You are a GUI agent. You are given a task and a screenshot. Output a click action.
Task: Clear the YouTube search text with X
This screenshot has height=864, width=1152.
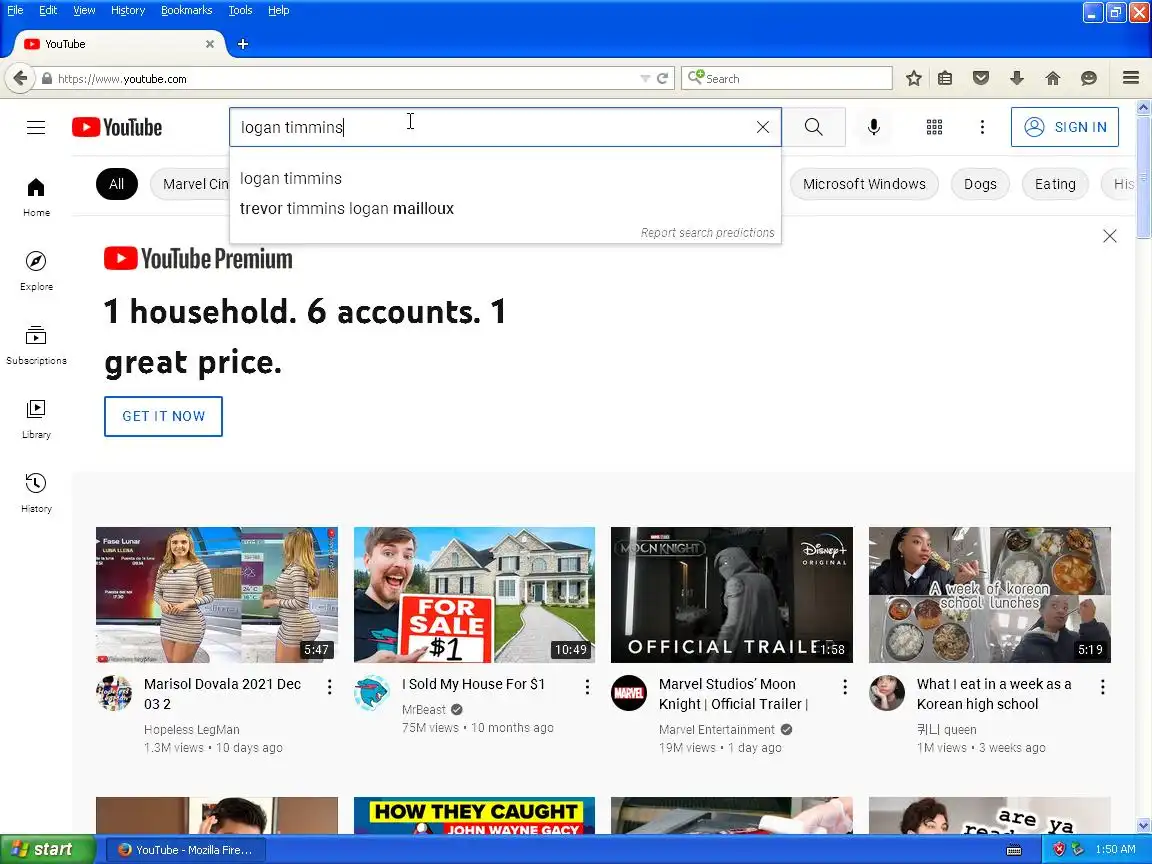[763, 127]
